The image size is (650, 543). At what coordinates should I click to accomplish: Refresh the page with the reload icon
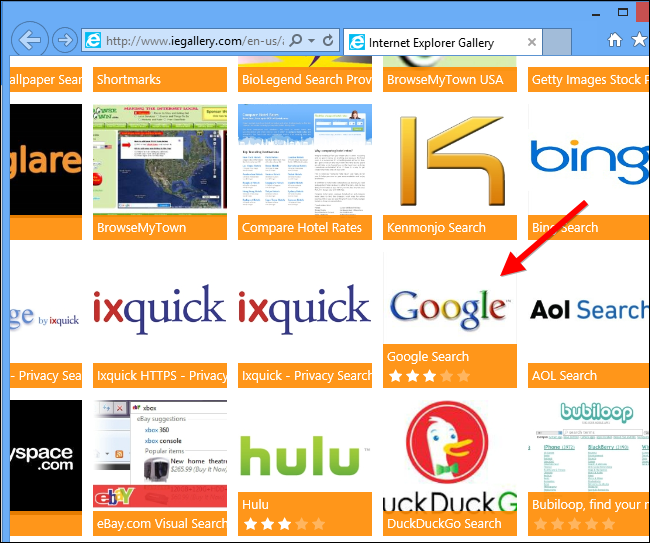pos(328,40)
